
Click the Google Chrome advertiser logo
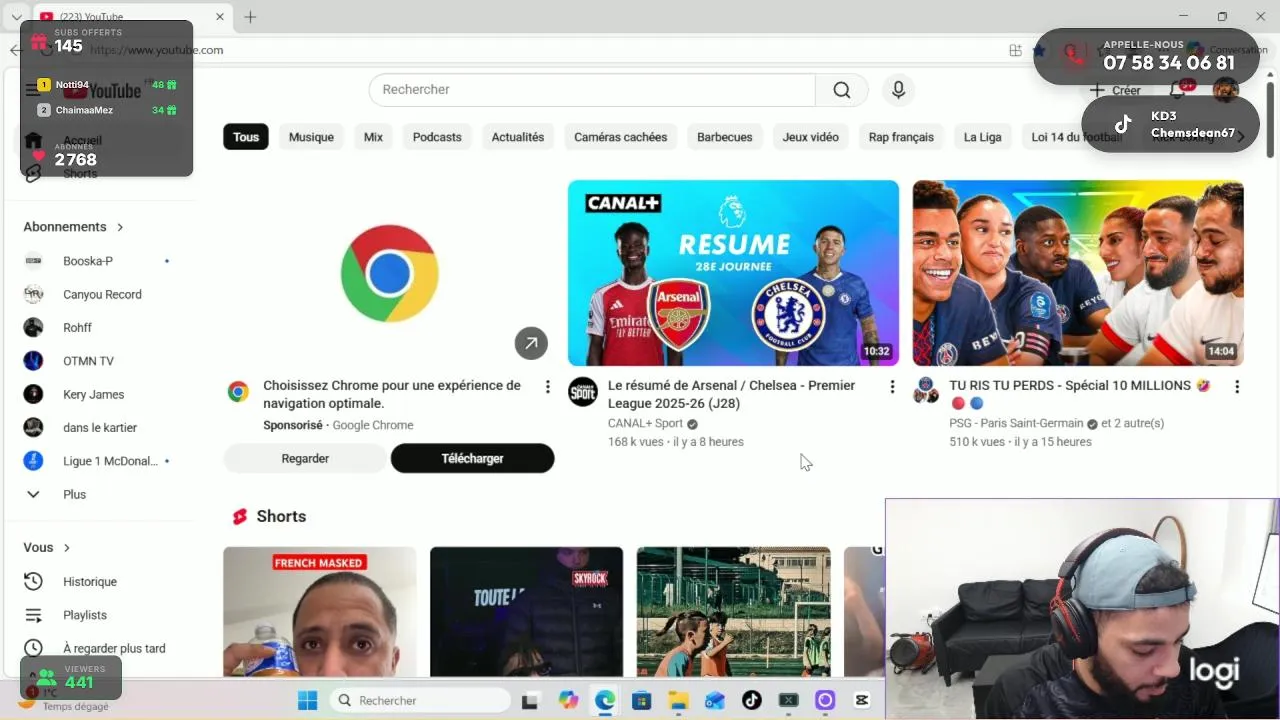[x=238, y=392]
